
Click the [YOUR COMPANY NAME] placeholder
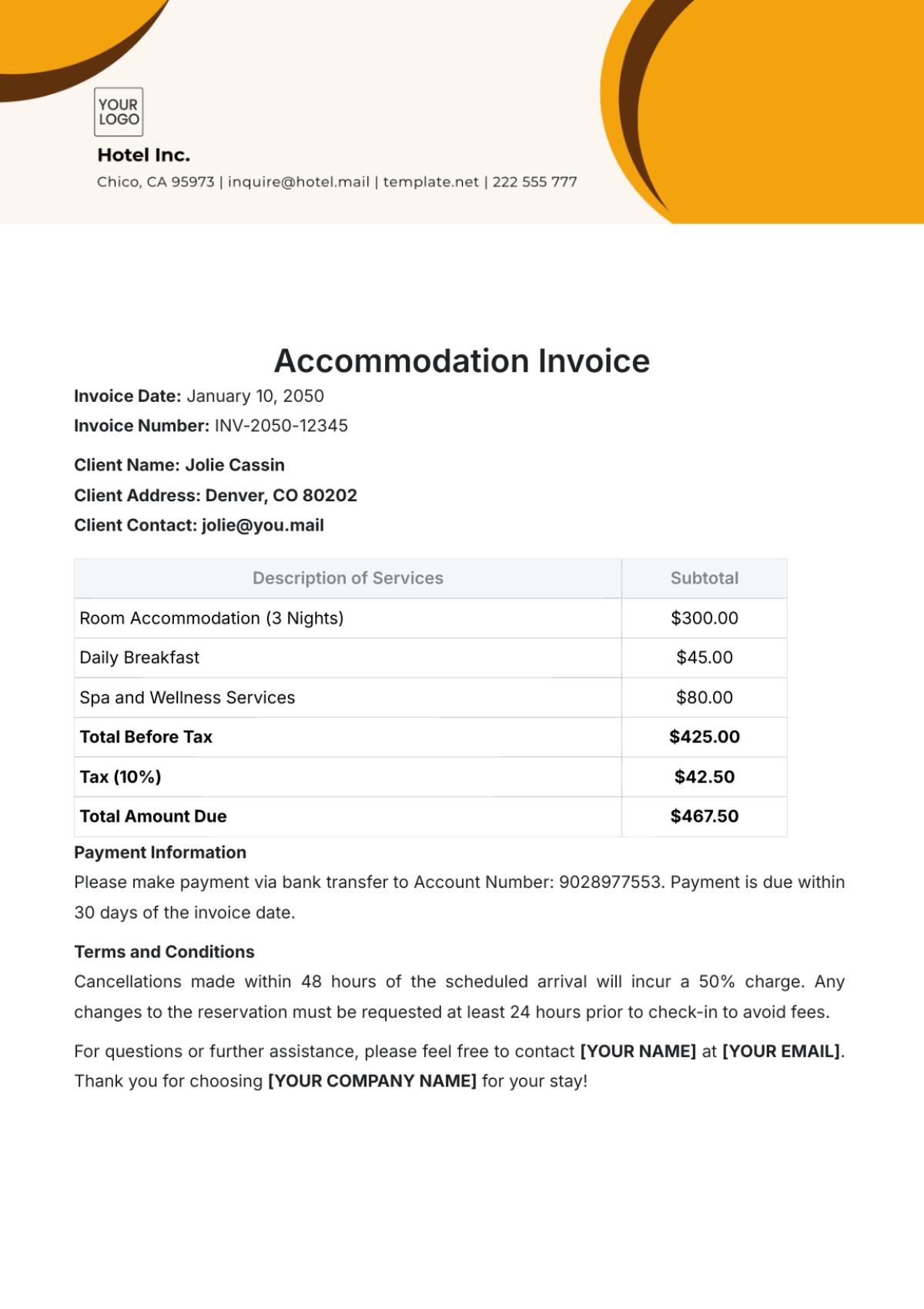click(373, 1081)
